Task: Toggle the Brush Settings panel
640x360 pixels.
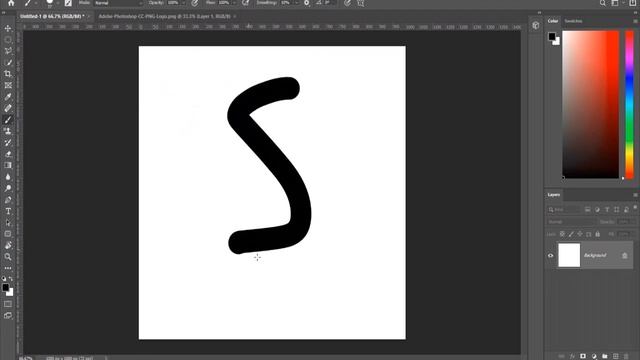Action: [x=68, y=3]
